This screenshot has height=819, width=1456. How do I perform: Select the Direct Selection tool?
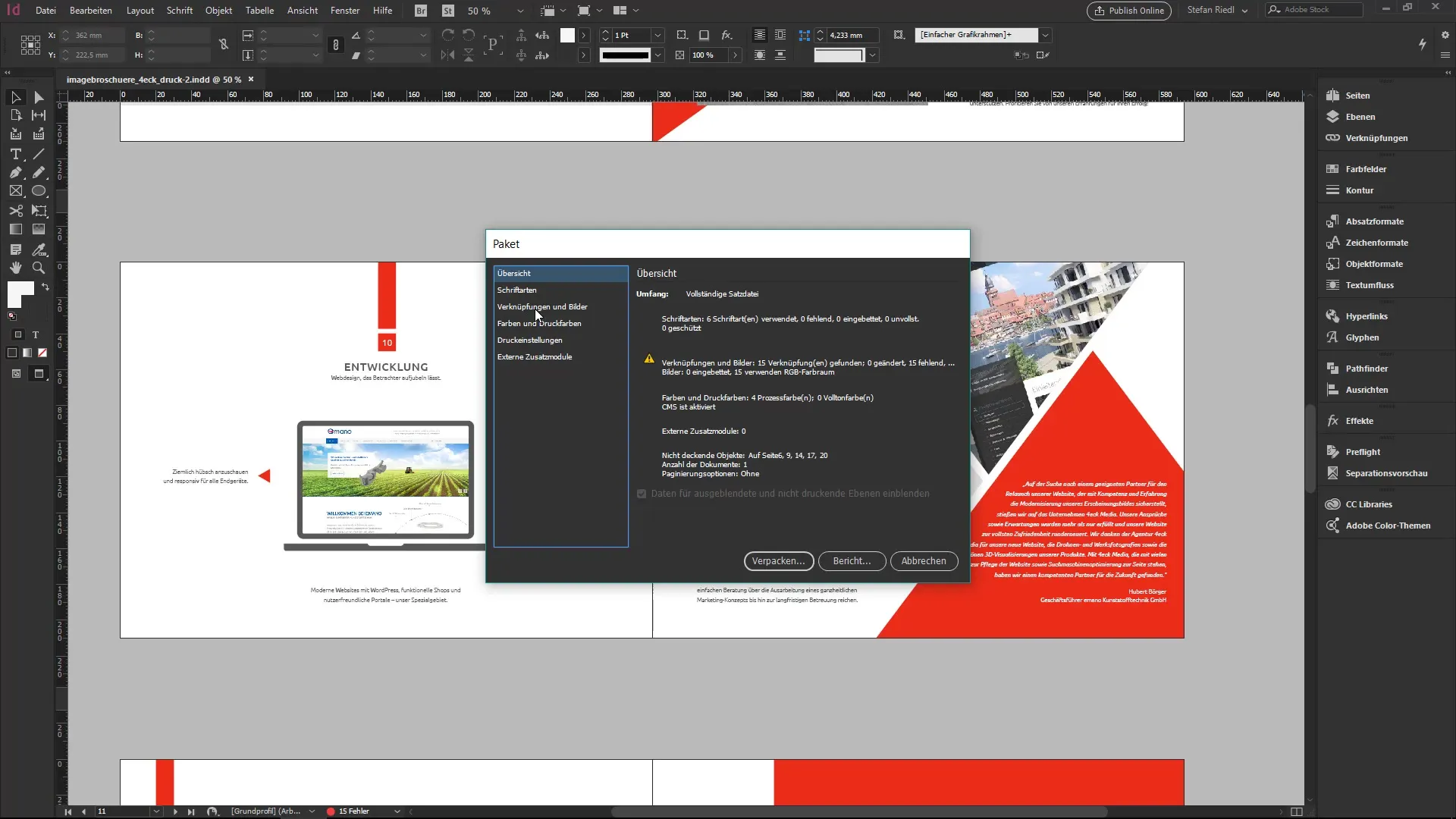39,97
